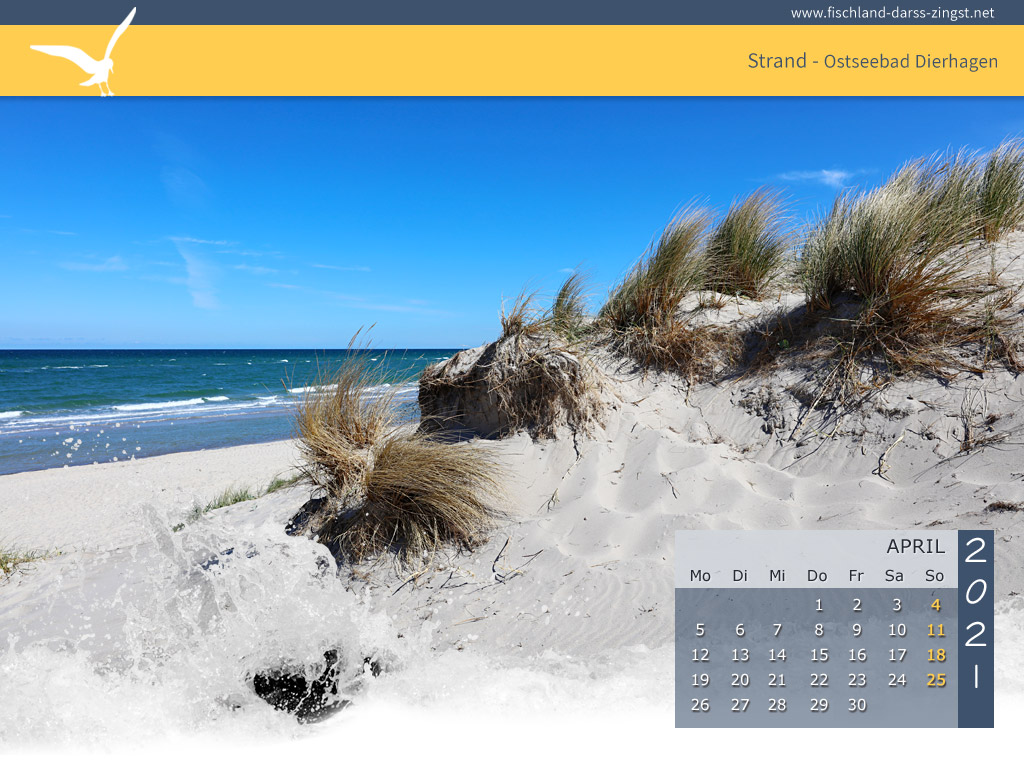Select calendar day 24
Image resolution: width=1024 pixels, height=768 pixels.
click(x=897, y=680)
